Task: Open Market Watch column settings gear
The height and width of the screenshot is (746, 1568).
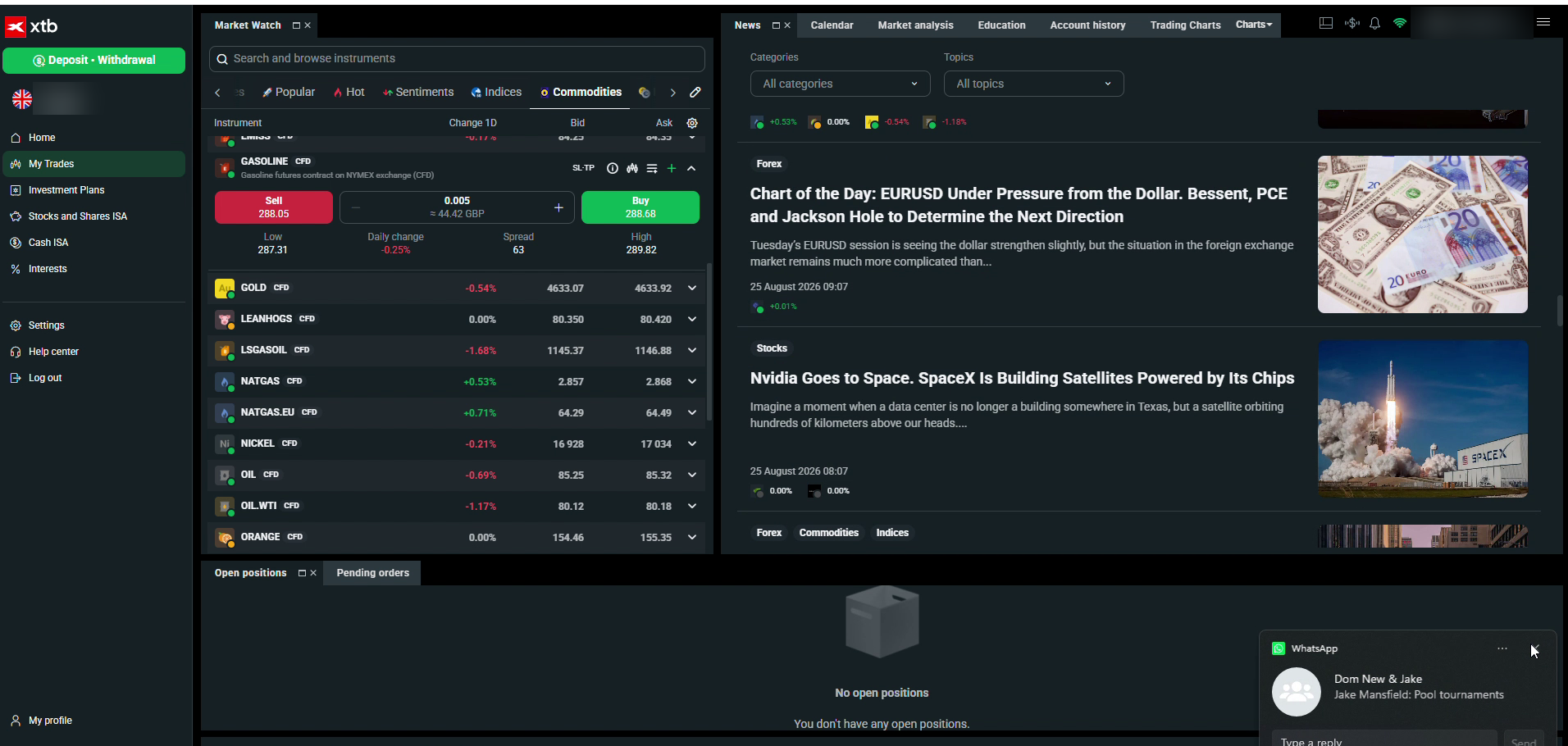Action: tap(692, 123)
